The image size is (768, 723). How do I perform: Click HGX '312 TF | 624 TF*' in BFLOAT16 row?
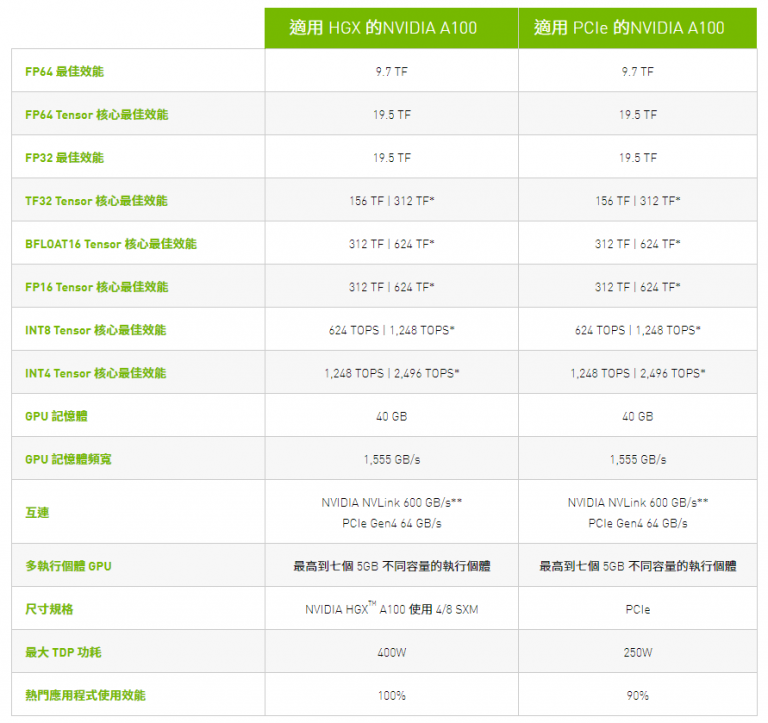click(x=392, y=244)
